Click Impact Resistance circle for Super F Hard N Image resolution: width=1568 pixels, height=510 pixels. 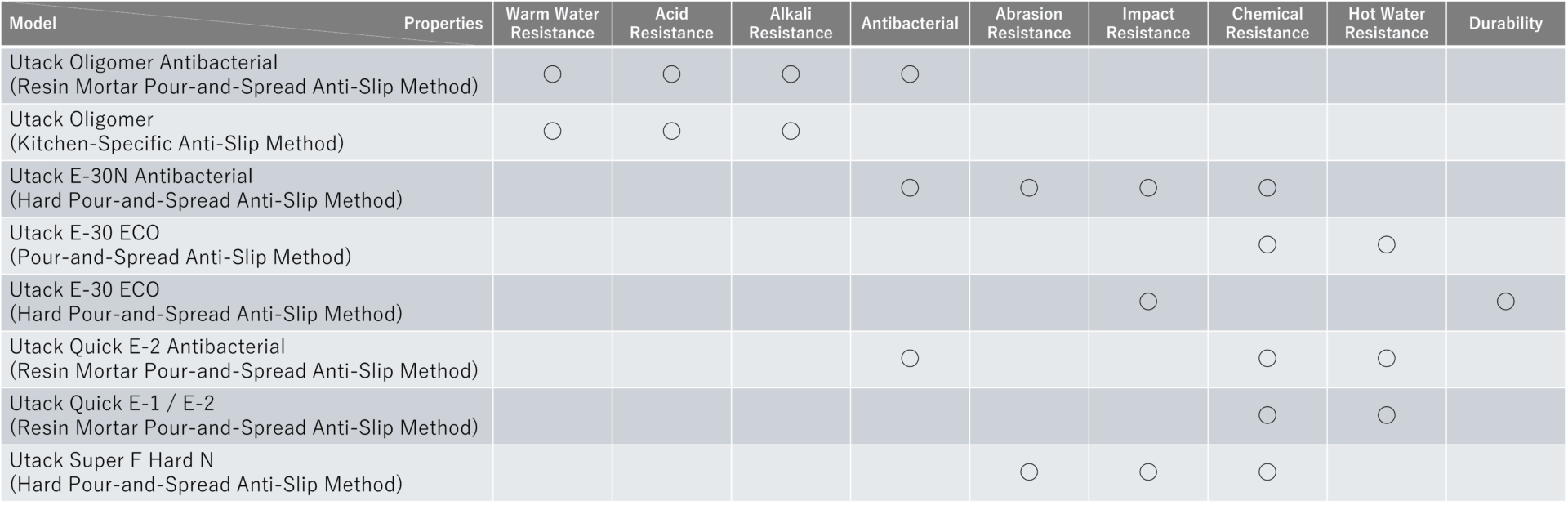(1148, 472)
